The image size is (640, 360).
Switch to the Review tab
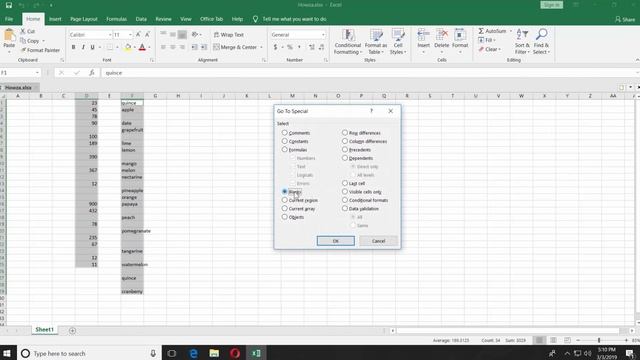[163, 19]
